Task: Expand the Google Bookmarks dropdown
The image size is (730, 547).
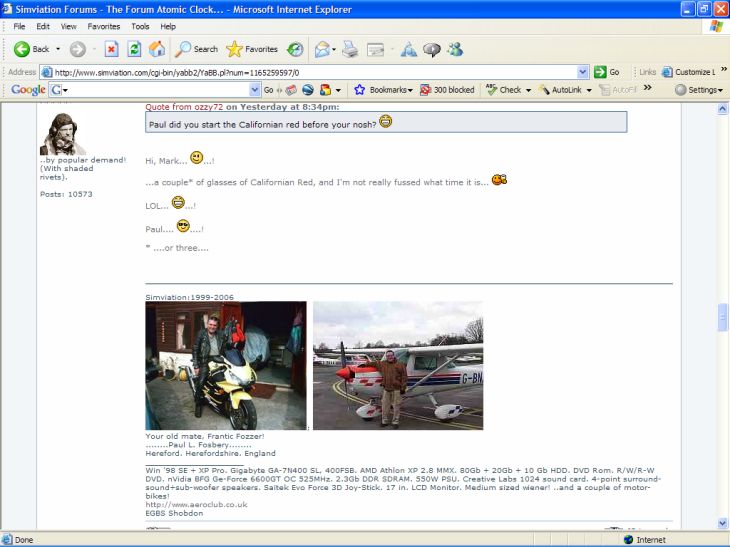Action: click(384, 89)
